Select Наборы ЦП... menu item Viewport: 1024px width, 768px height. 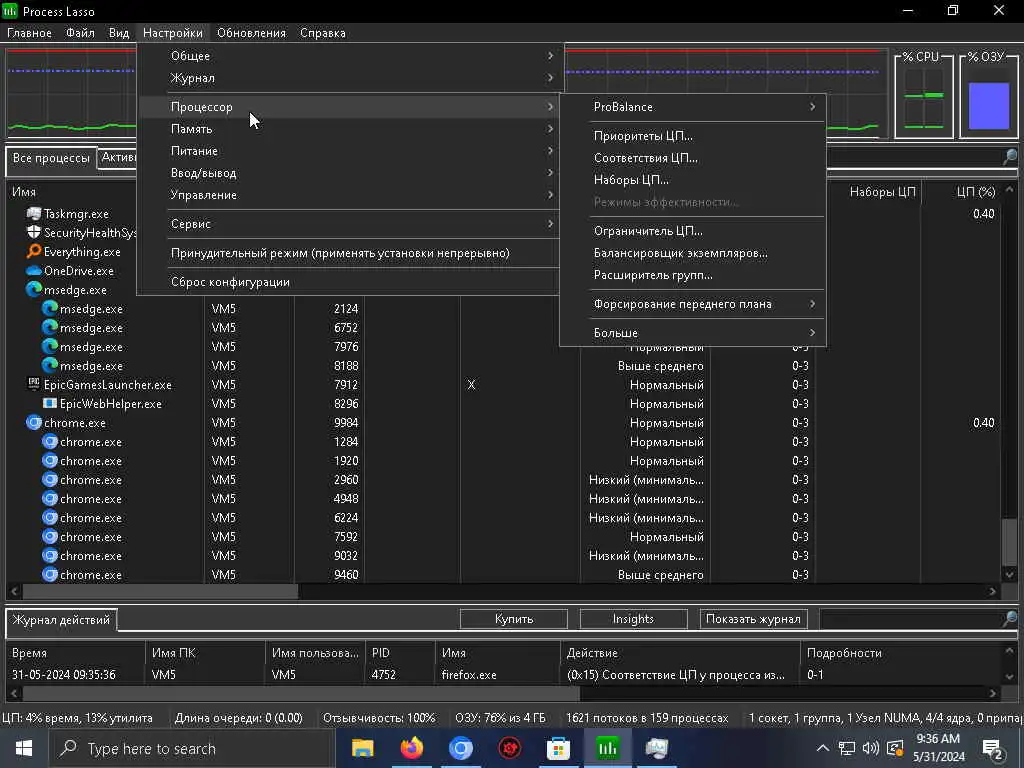tap(693, 180)
